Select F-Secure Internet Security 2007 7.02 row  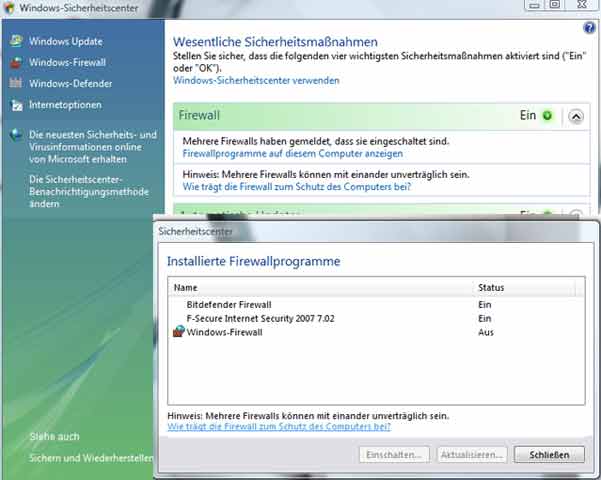pos(376,318)
